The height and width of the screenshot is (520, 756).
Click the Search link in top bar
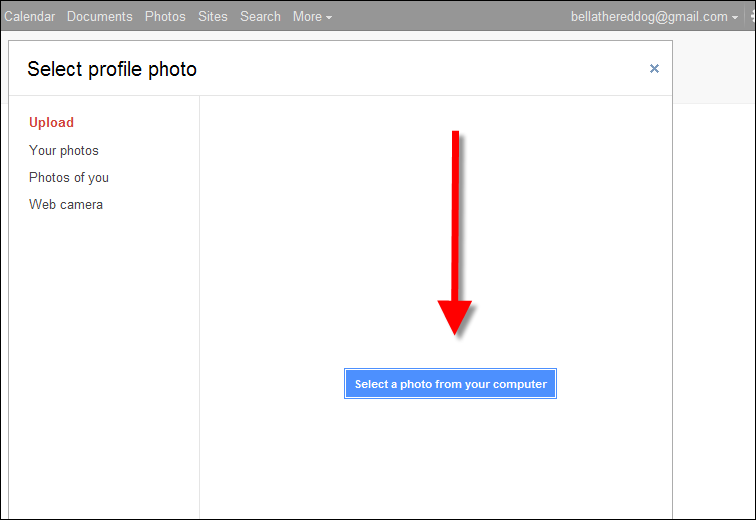click(x=260, y=17)
